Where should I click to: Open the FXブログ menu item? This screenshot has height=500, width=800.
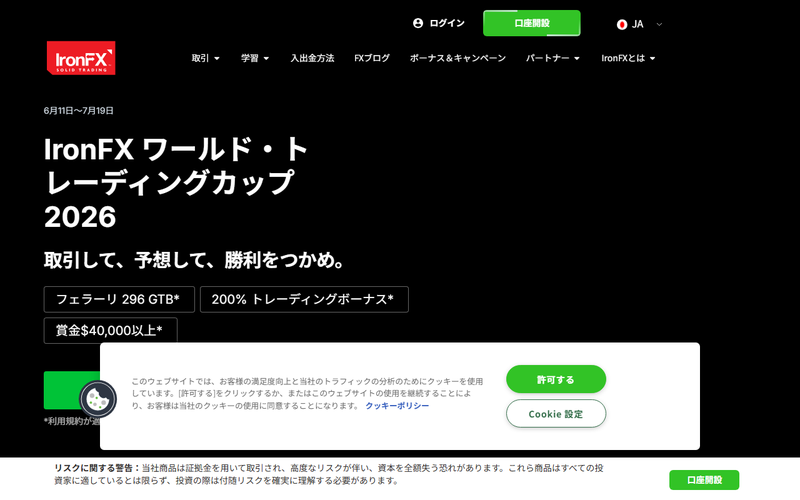pyautogui.click(x=372, y=58)
